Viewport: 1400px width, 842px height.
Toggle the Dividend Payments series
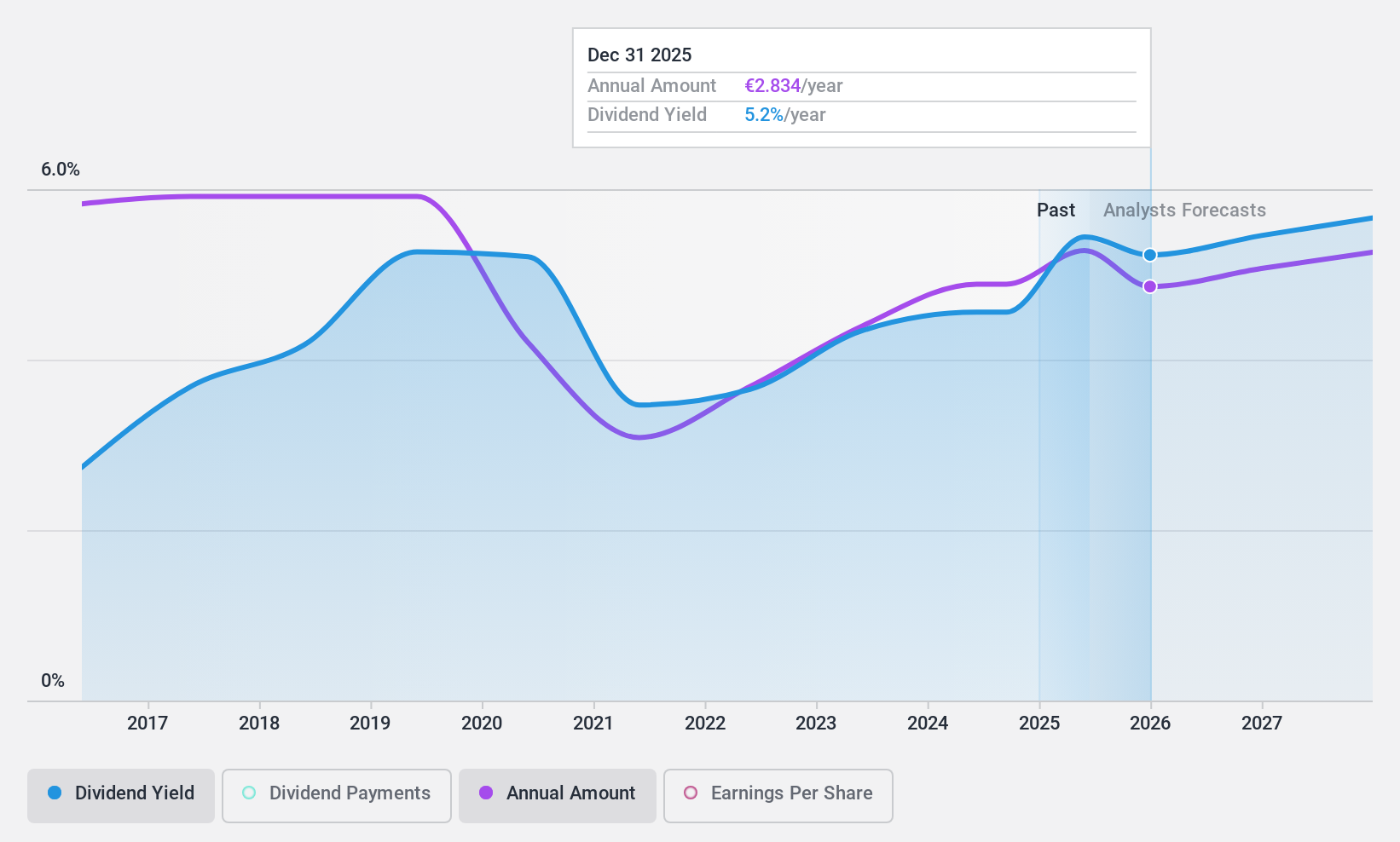[x=337, y=796]
